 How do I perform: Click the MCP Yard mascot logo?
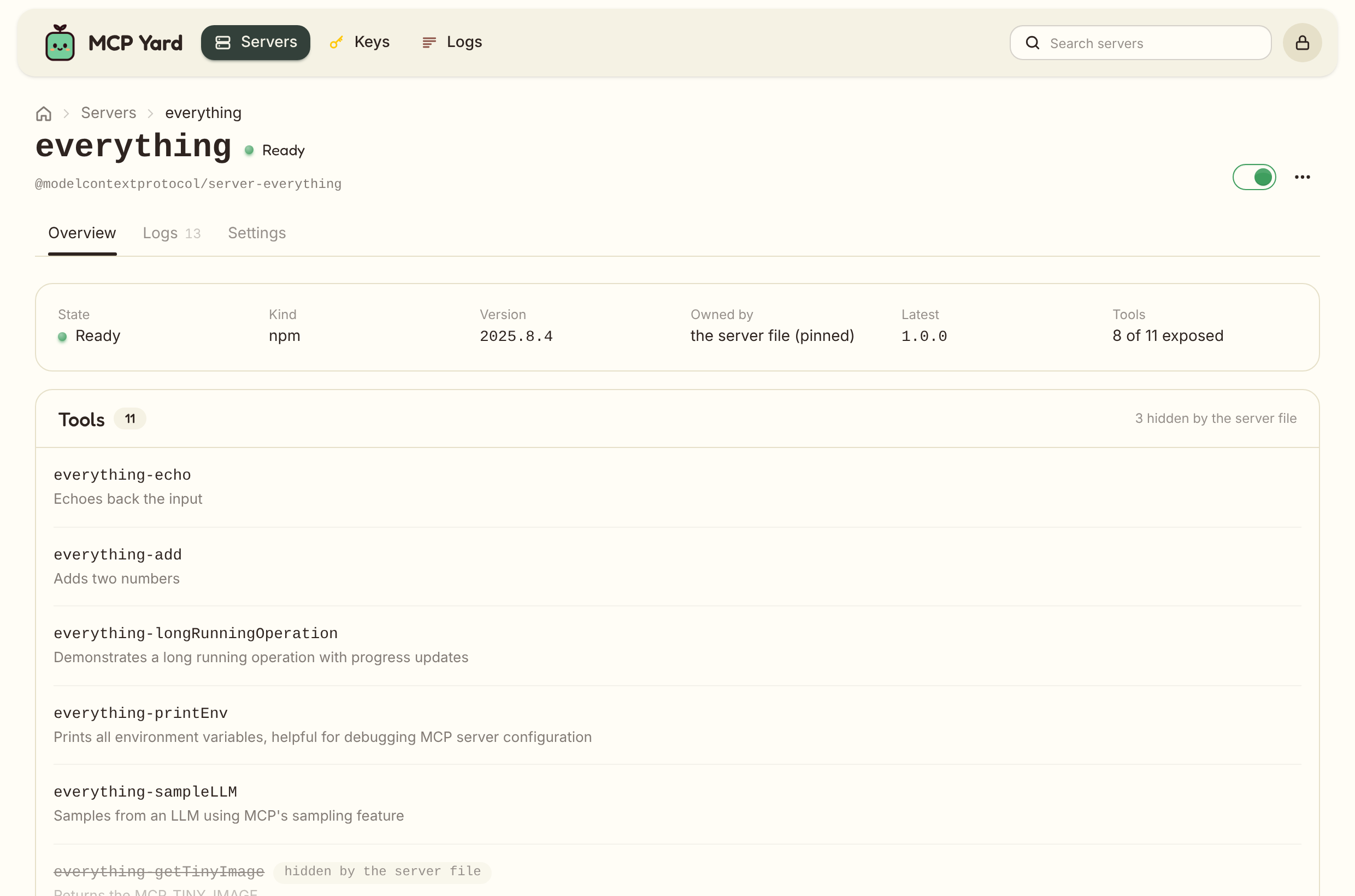point(60,42)
